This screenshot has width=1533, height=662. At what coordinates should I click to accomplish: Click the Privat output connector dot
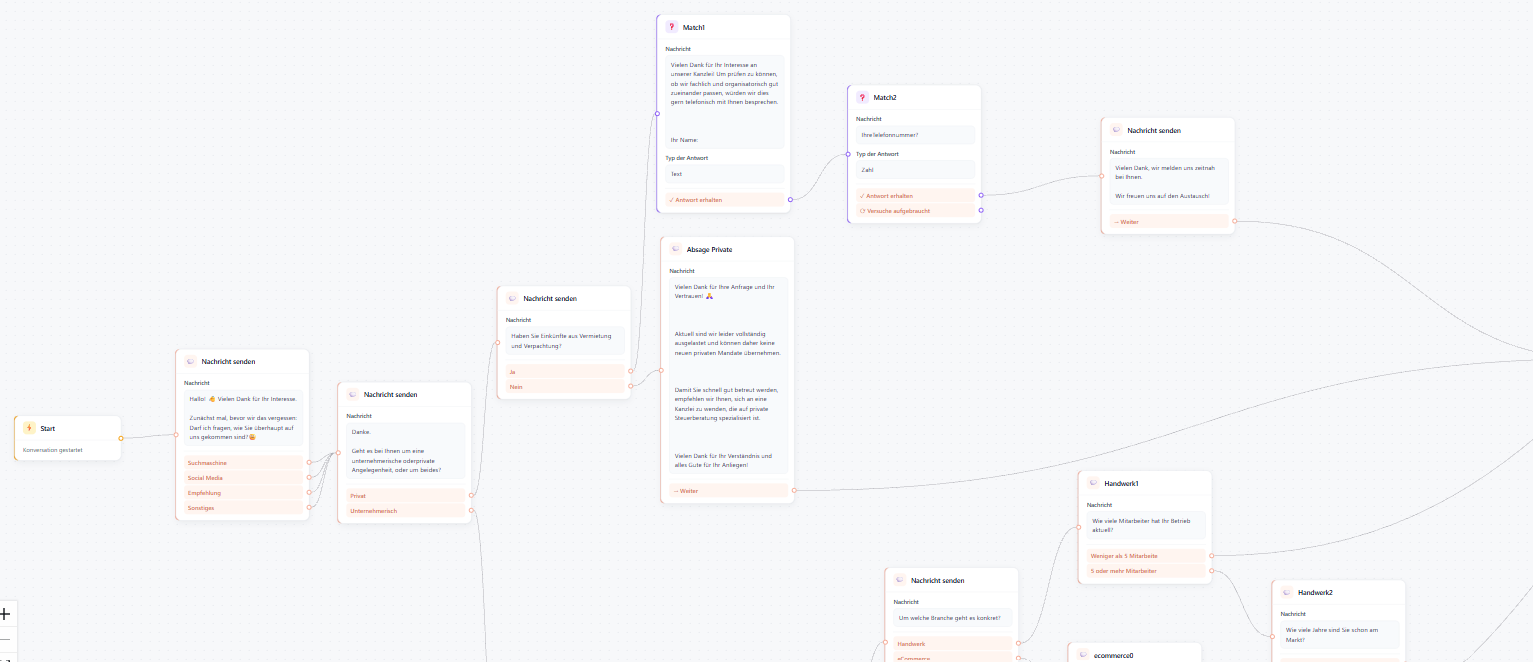(x=471, y=495)
